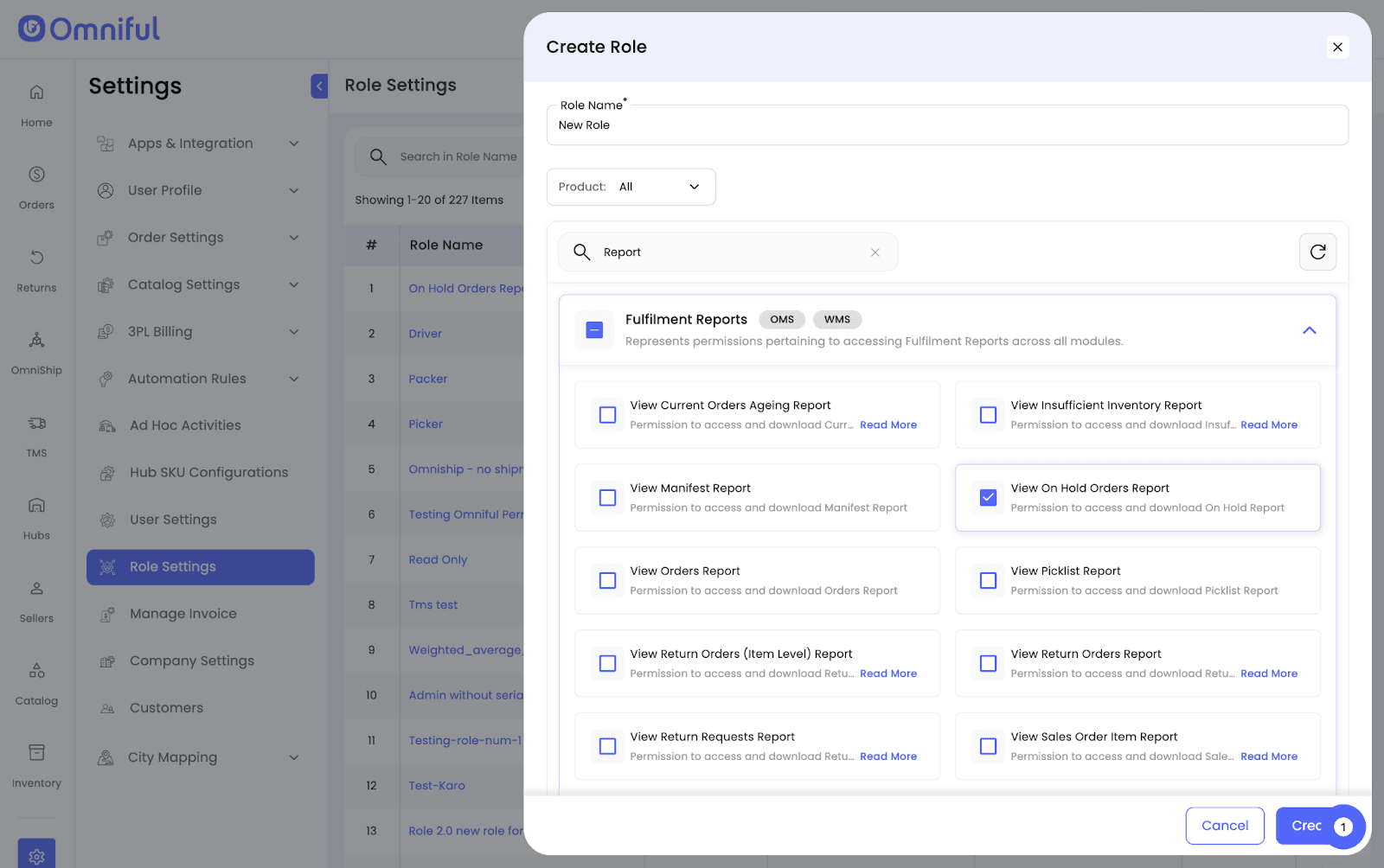This screenshot has height=868, width=1384.
Task: Enable View Picklist Report checkbox
Action: tap(988, 581)
